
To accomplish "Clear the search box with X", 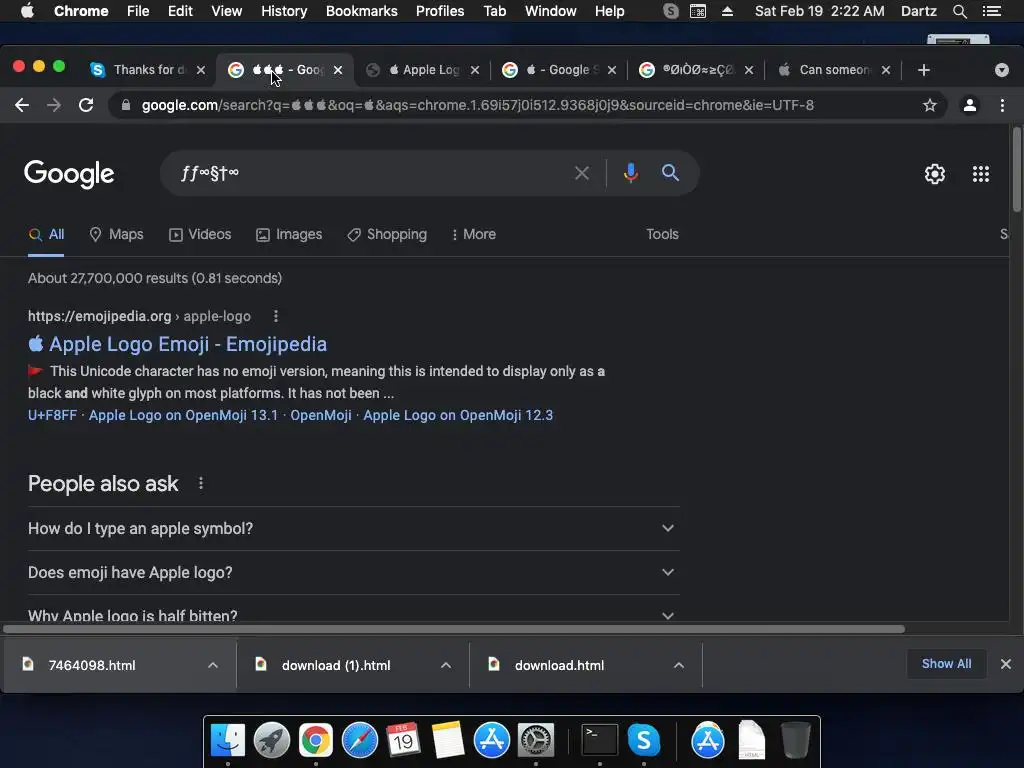I will click(x=581, y=173).
